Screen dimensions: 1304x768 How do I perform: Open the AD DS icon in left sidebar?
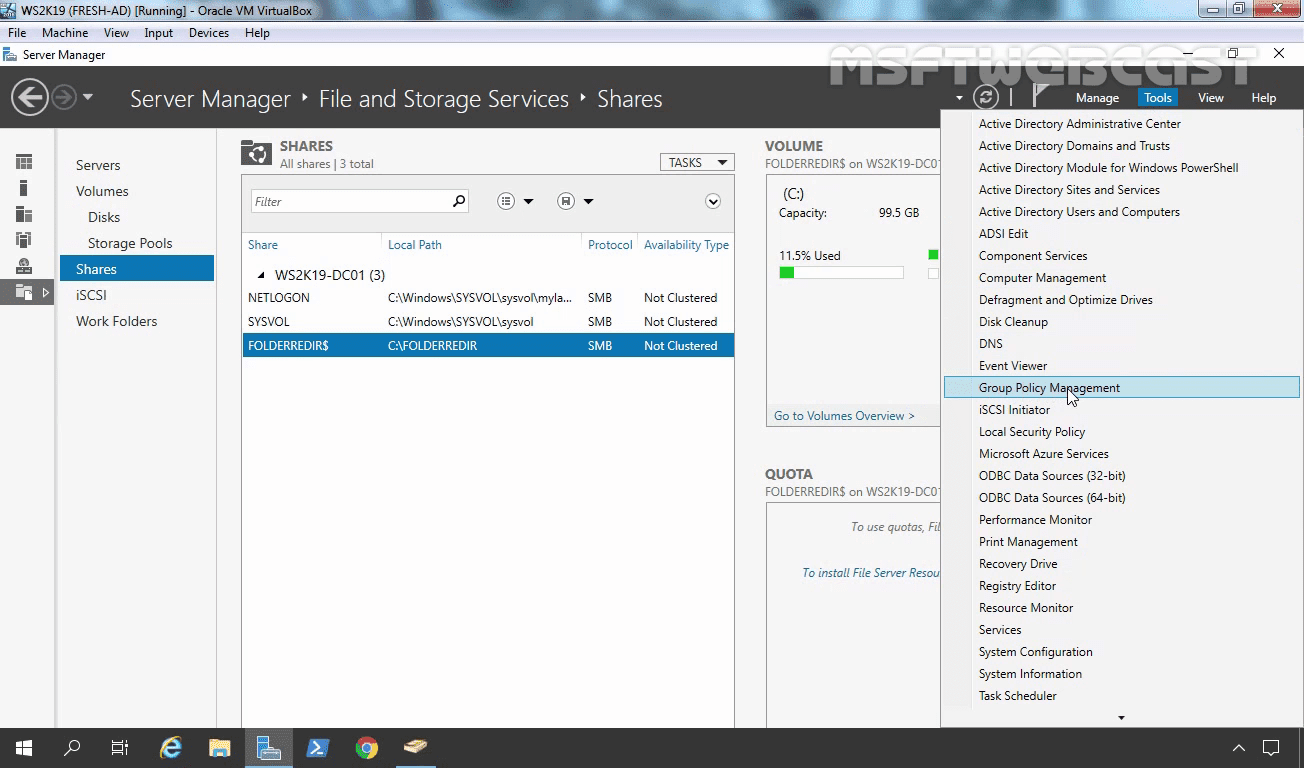[x=24, y=240]
